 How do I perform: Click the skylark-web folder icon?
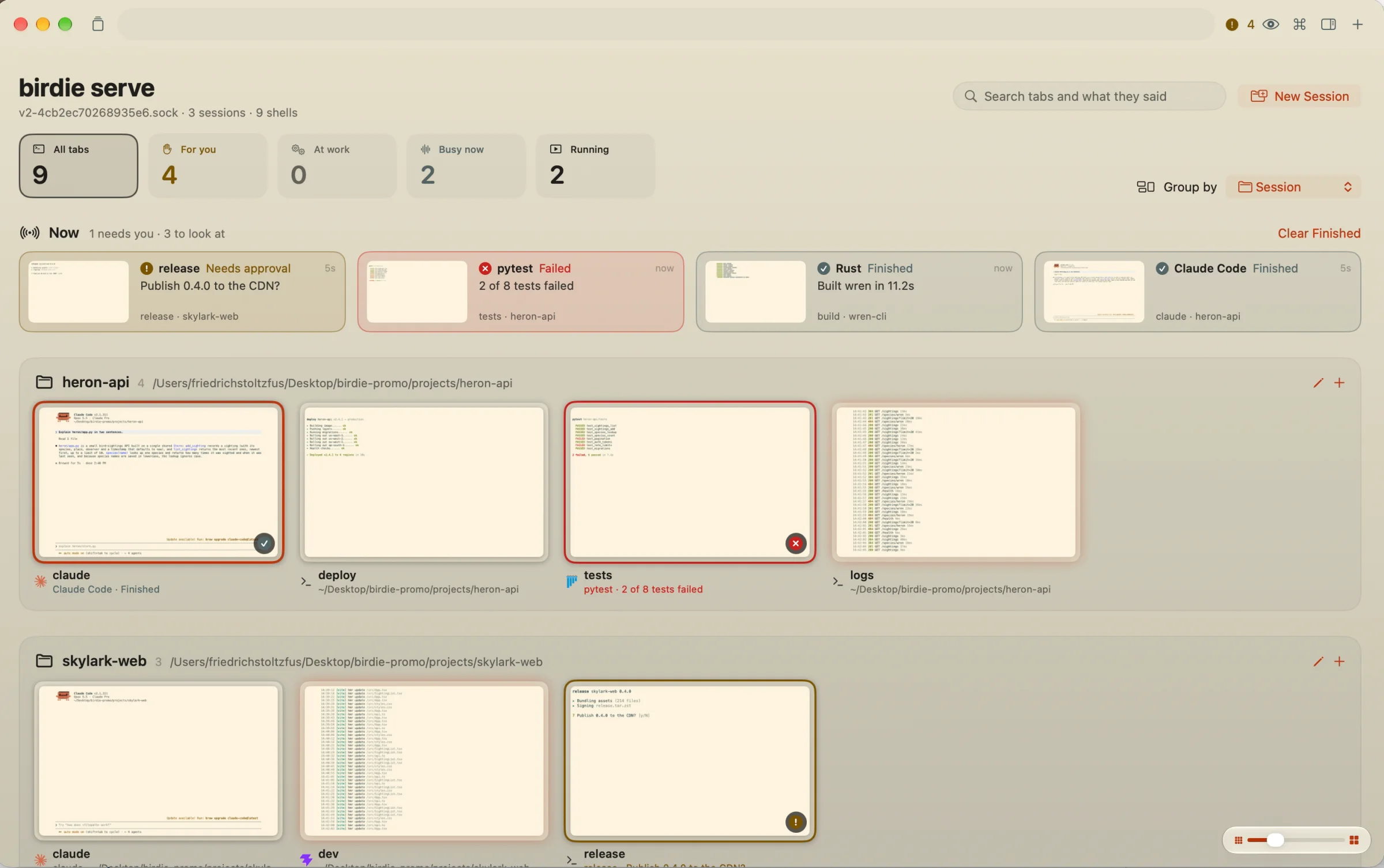point(44,661)
